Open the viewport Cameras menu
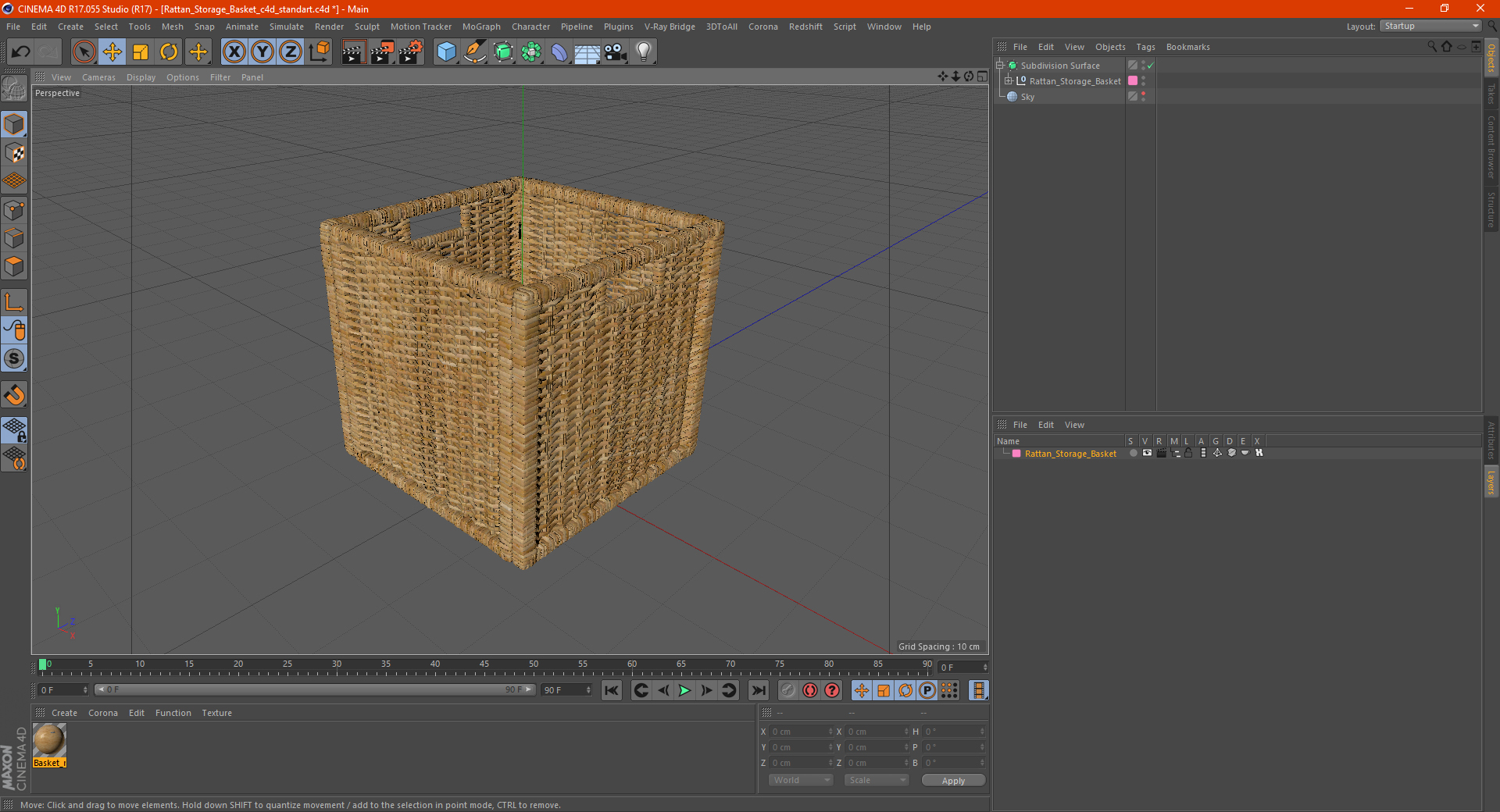Viewport: 1500px width, 812px height. (98, 77)
